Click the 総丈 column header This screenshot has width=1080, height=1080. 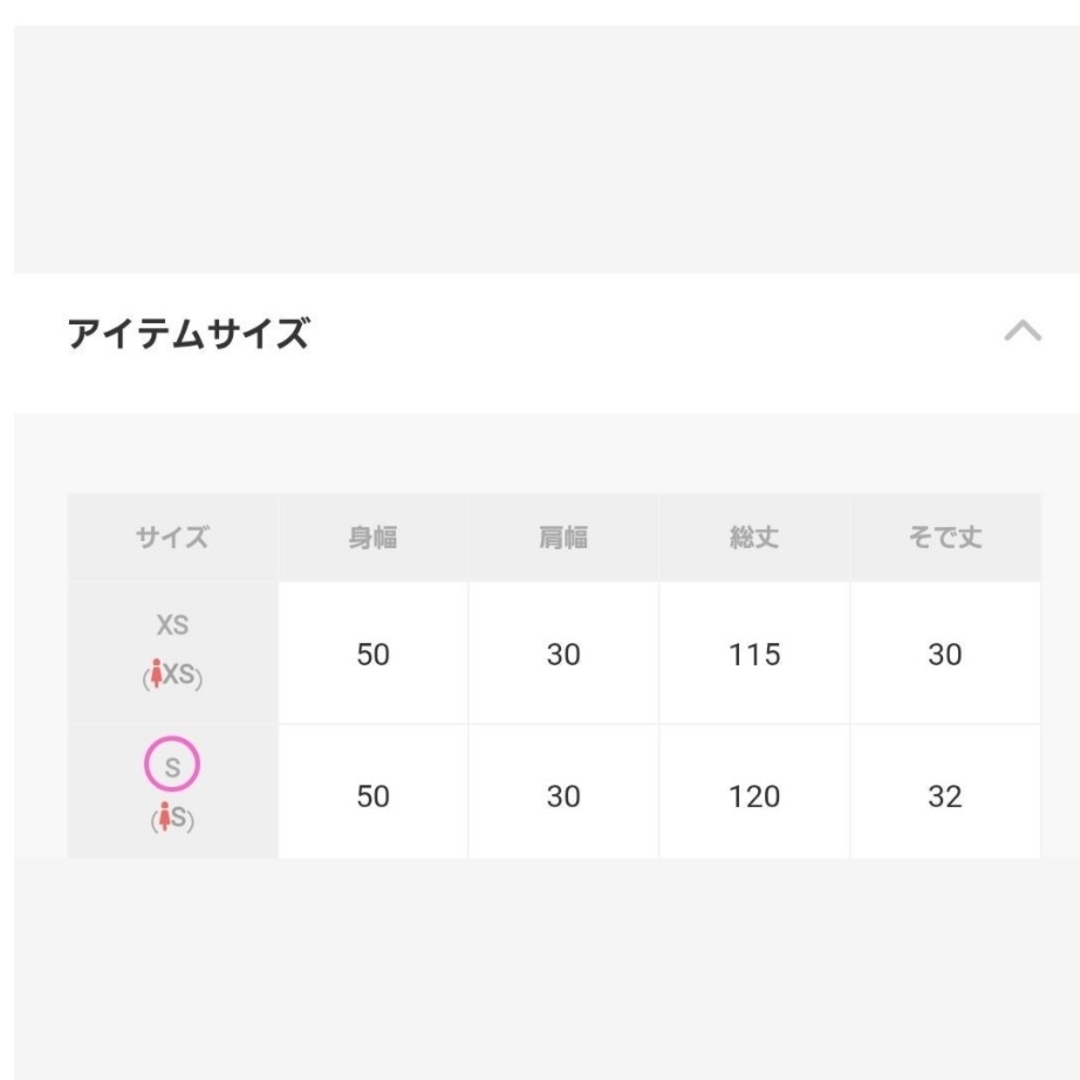pyautogui.click(x=754, y=537)
